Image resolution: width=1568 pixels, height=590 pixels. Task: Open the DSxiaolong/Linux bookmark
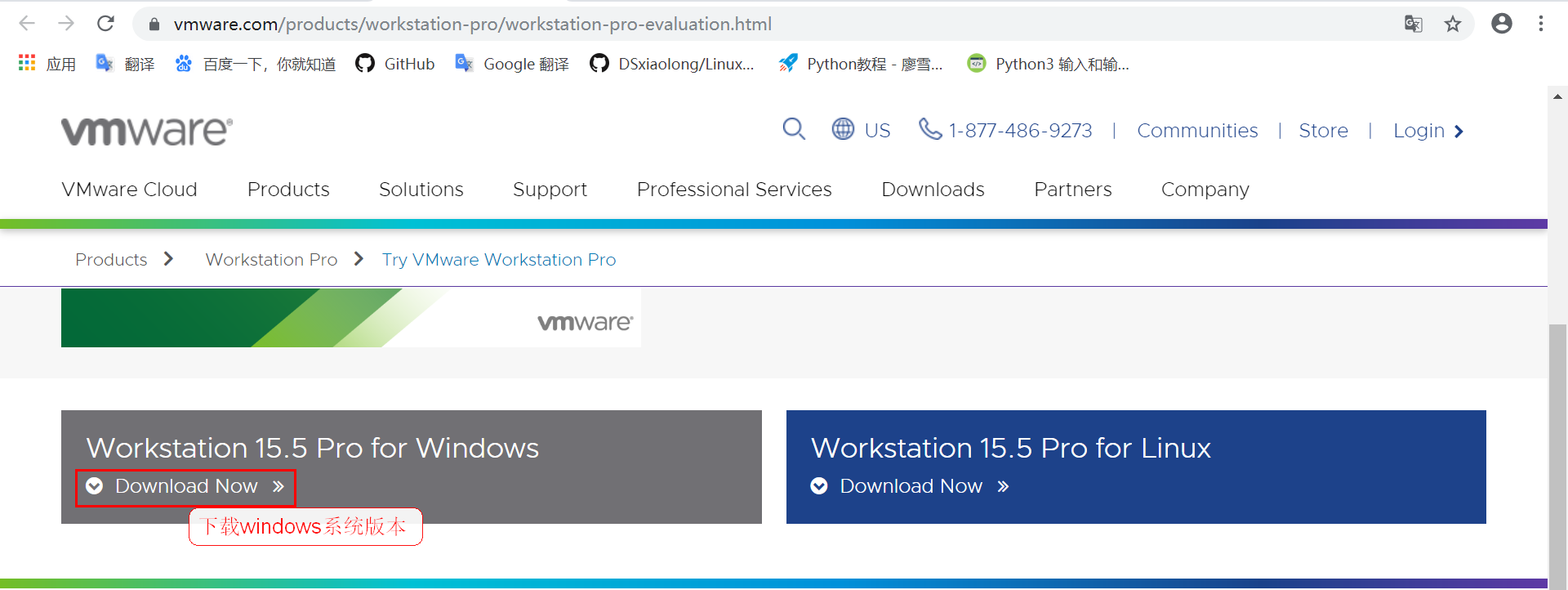[x=672, y=64]
